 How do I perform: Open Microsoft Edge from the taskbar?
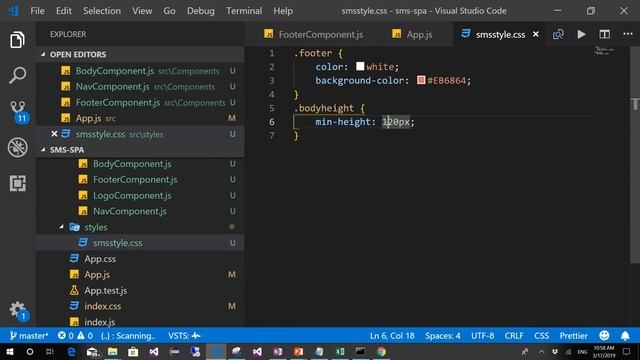pos(71,351)
